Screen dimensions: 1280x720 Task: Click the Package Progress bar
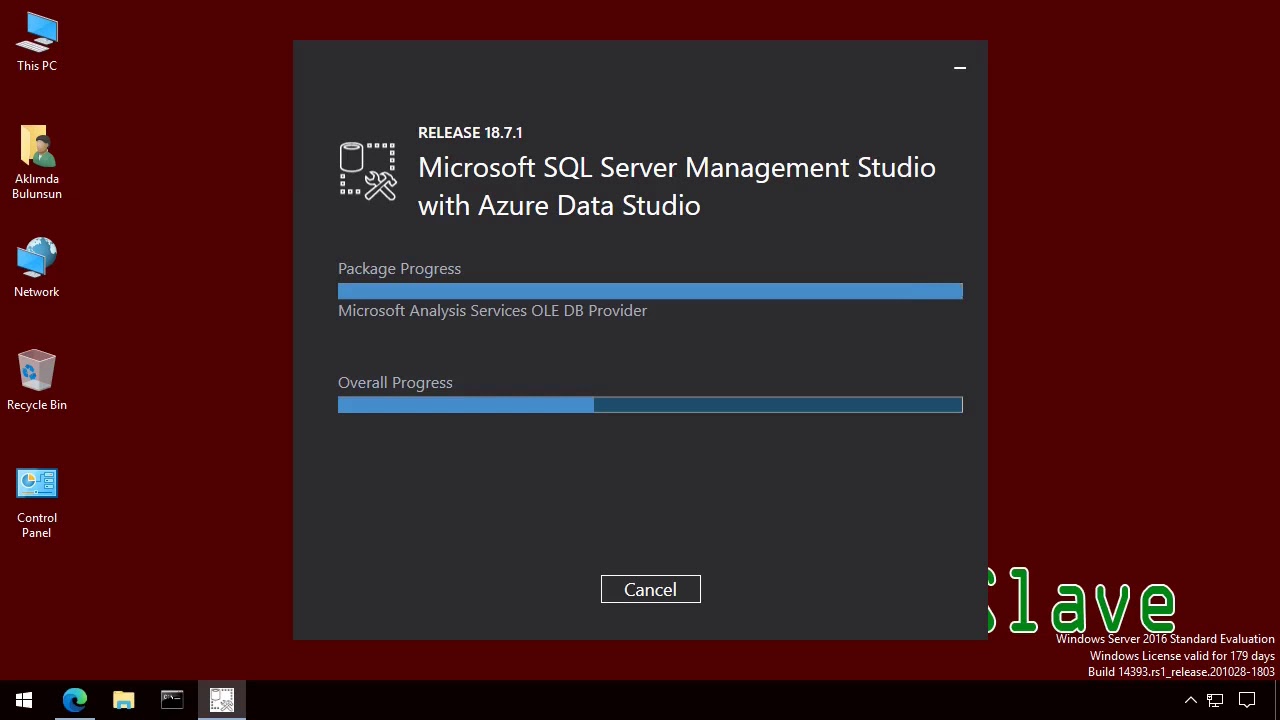click(x=650, y=291)
